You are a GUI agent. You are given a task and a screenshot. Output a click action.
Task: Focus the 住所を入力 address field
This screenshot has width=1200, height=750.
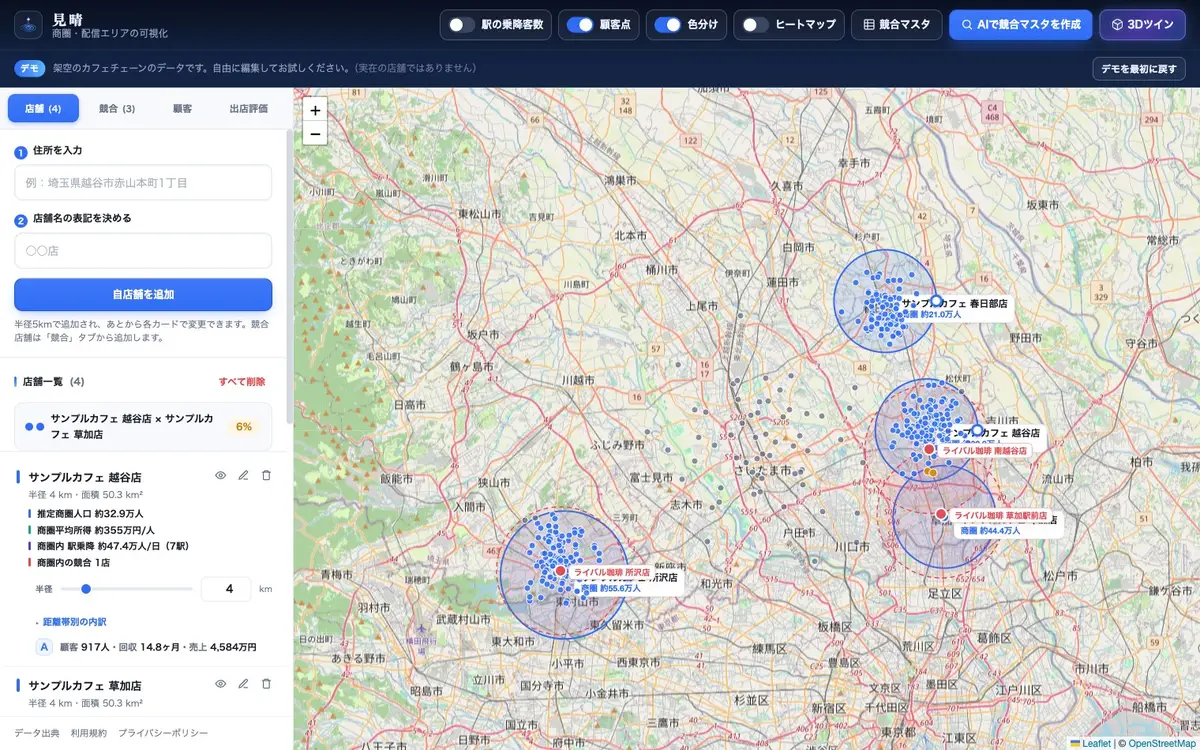[x=143, y=183]
